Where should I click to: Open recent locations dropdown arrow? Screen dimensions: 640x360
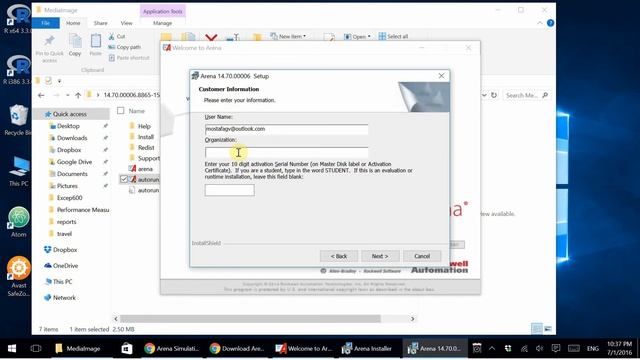[67, 95]
